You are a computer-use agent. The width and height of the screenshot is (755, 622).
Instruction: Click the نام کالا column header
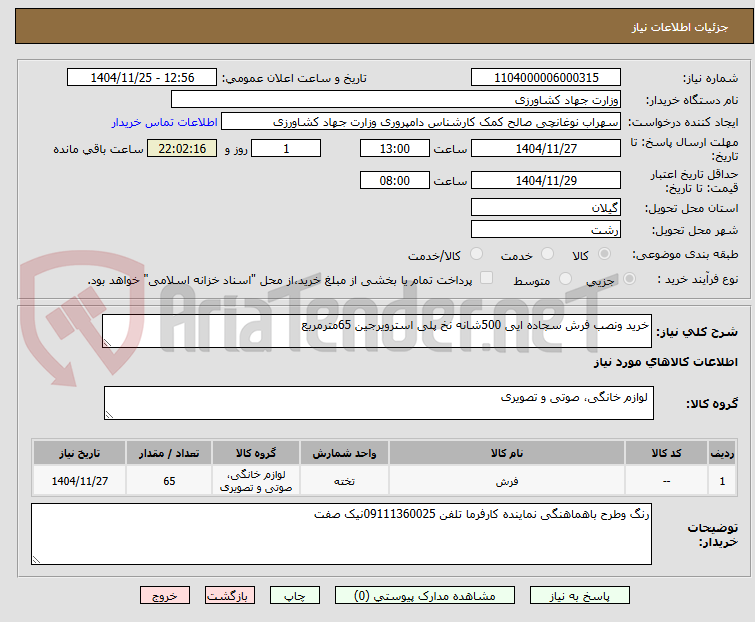(507, 453)
